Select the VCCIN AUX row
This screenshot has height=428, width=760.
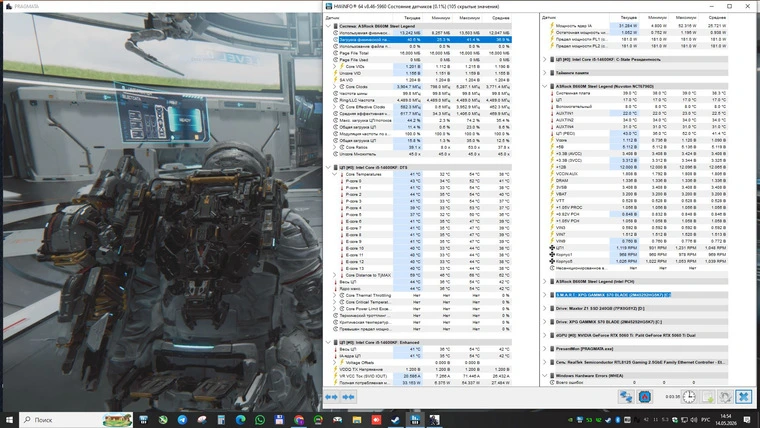(x=638, y=174)
